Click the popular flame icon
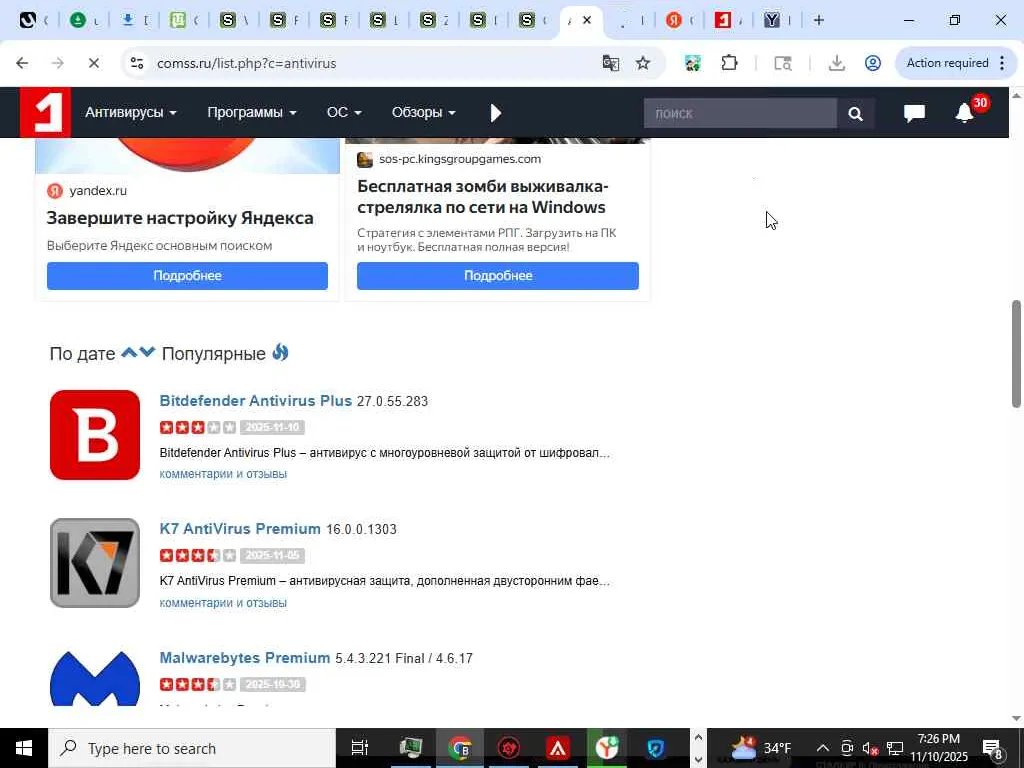Screen dimensions: 1024x768 tap(280, 352)
